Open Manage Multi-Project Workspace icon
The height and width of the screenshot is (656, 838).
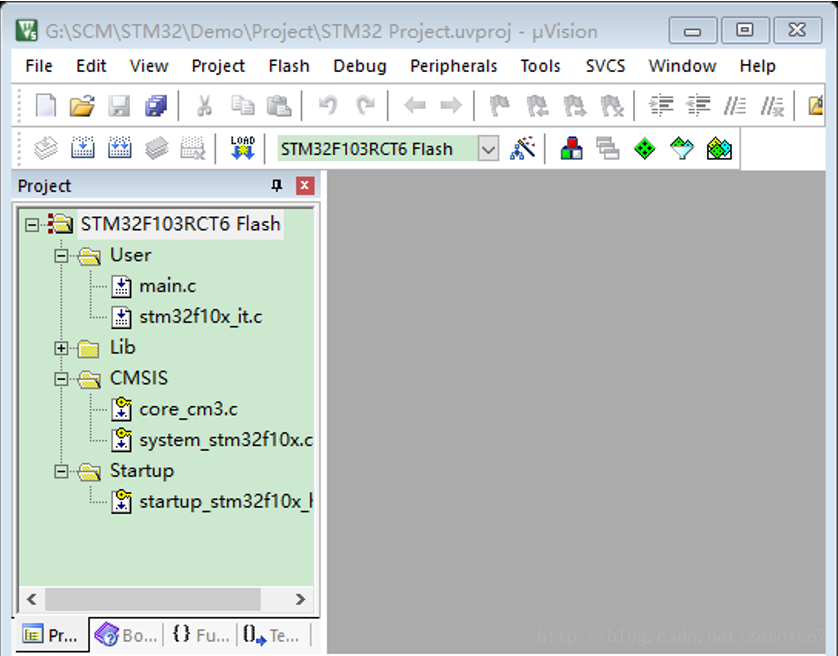pyautogui.click(x=608, y=148)
